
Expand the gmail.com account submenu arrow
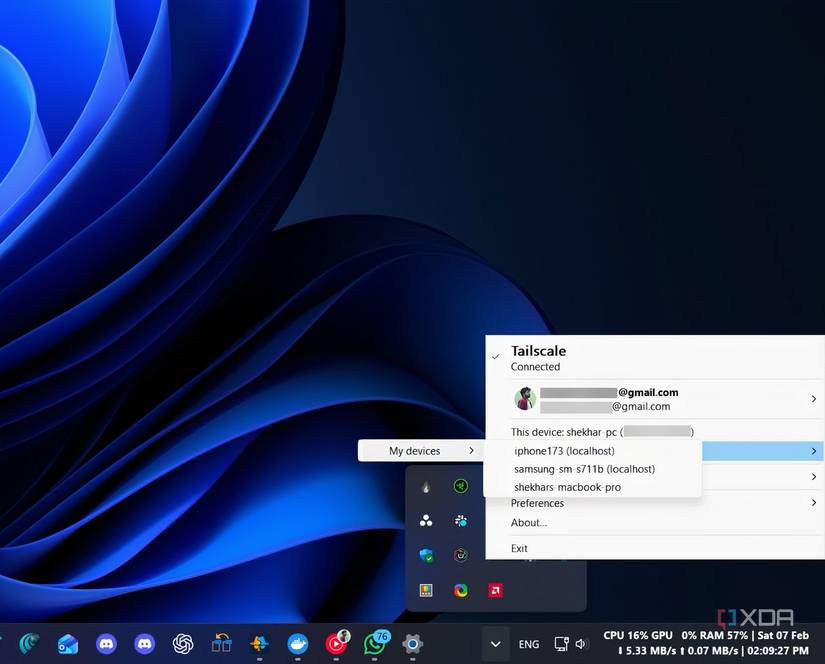pos(813,399)
